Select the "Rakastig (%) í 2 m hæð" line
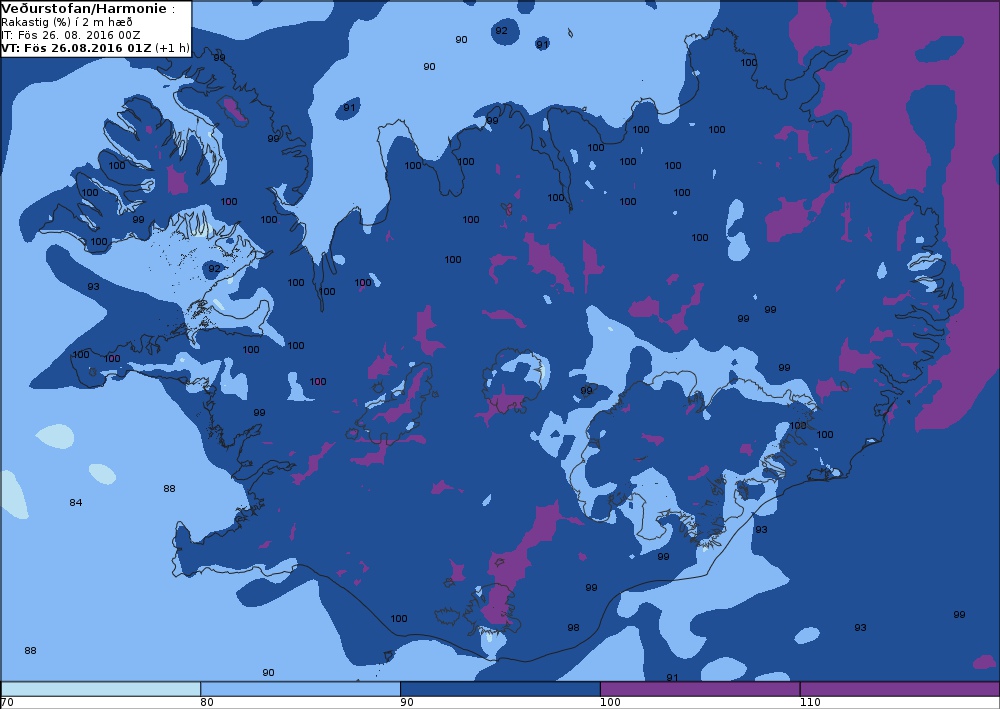1000x709 pixels. click(67, 22)
